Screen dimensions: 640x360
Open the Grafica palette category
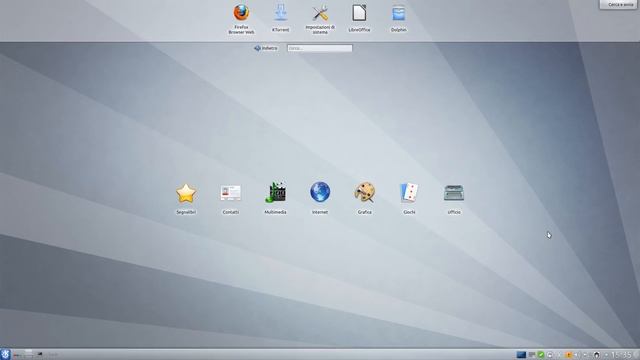tap(364, 199)
